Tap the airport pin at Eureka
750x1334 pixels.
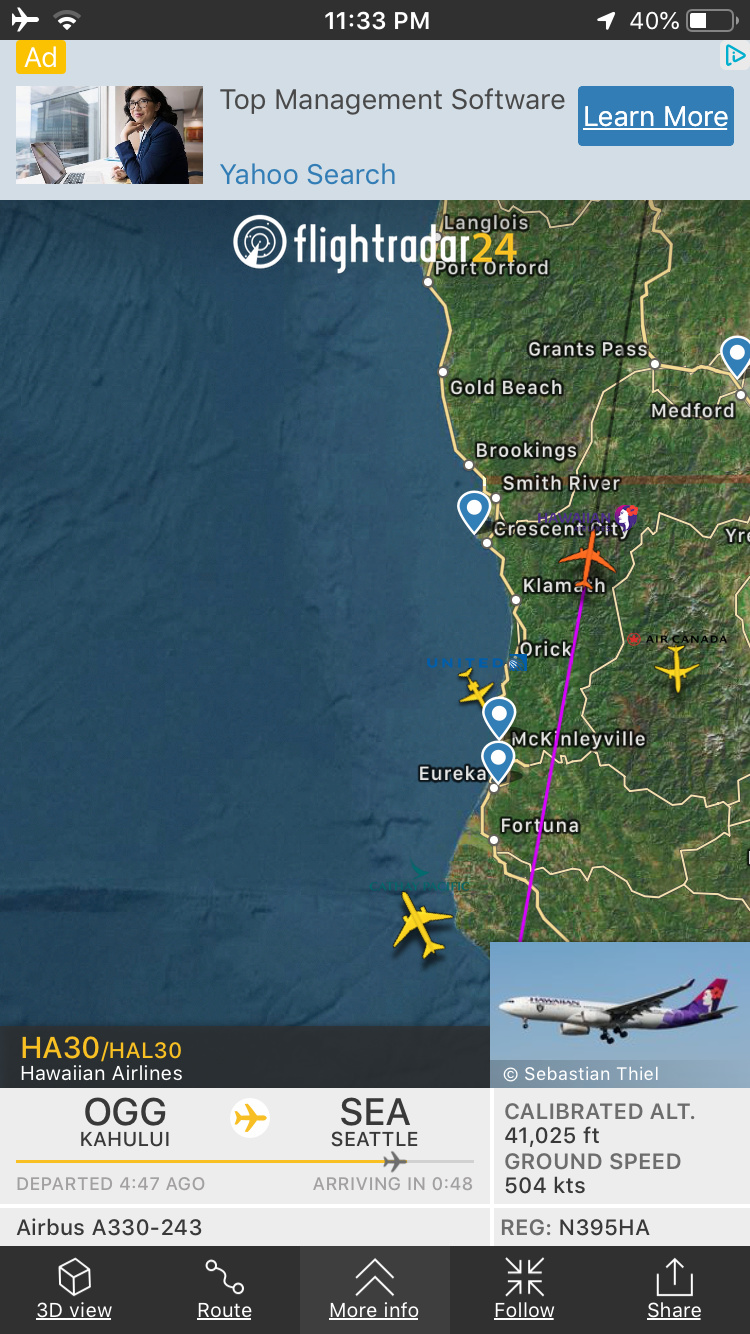click(497, 760)
